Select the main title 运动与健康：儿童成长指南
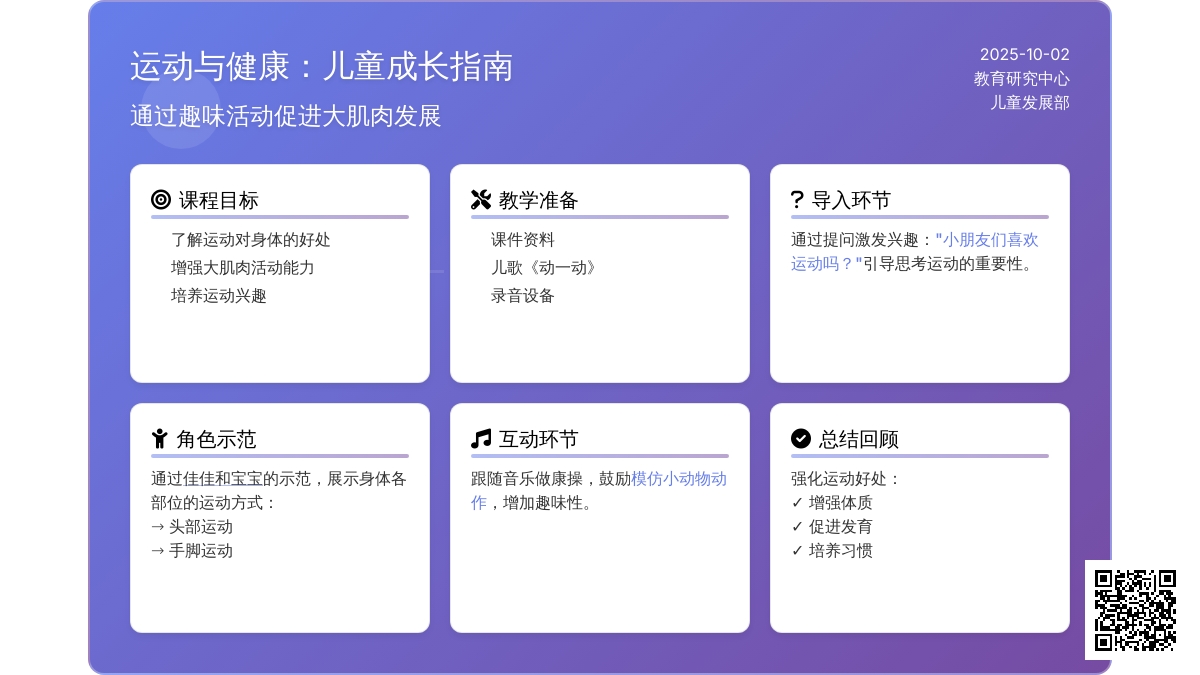 click(321, 67)
